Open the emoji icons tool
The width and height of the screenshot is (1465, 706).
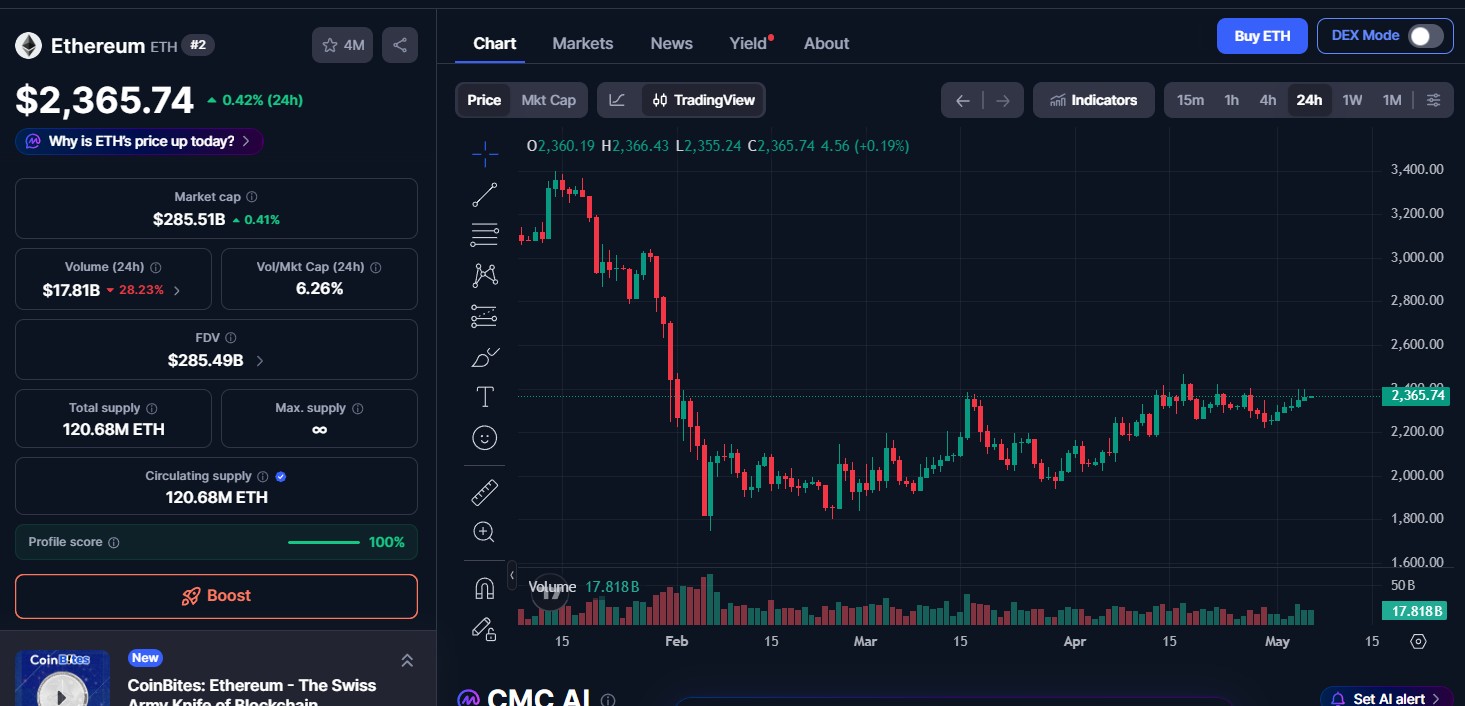point(485,438)
